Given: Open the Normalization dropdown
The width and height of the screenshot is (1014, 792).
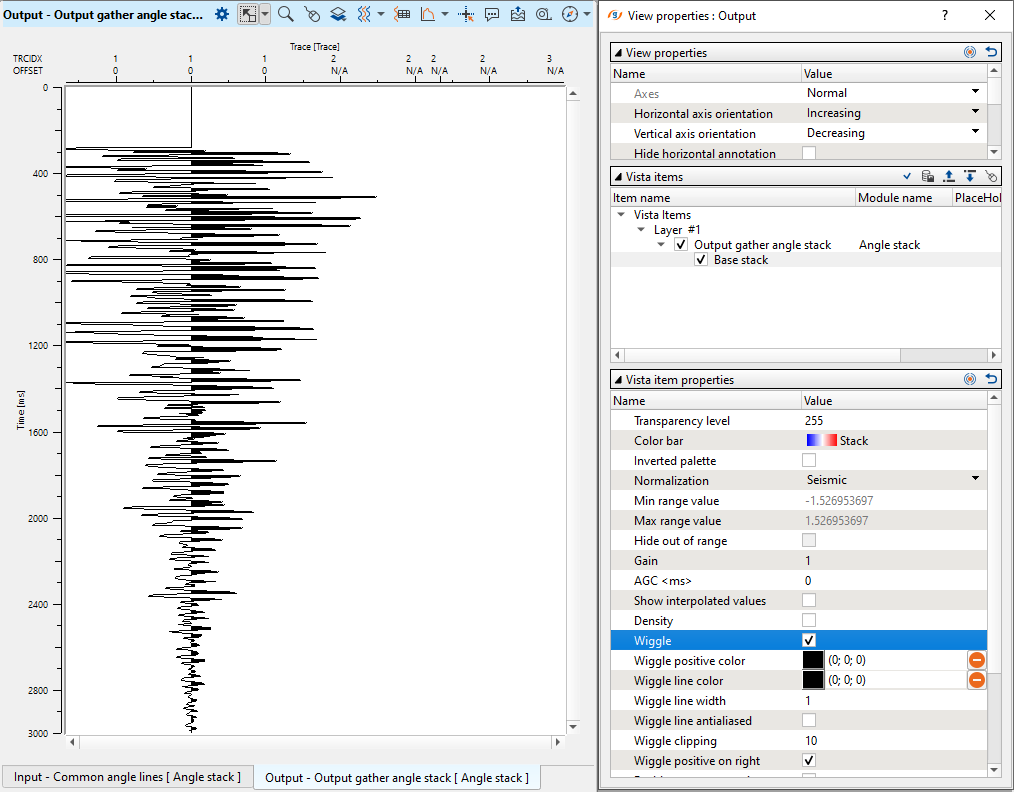Looking at the screenshot, I should 975,480.
